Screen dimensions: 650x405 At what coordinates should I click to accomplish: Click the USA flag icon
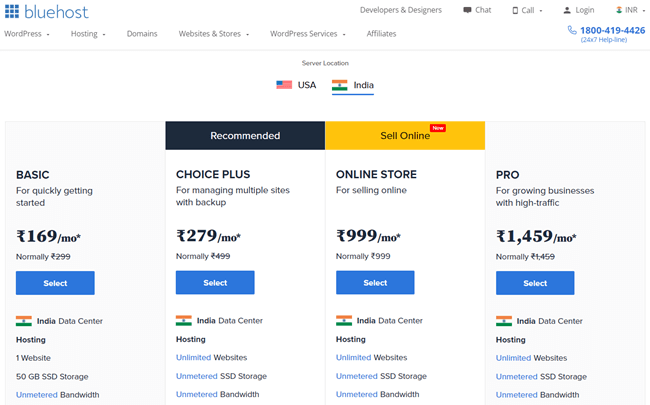pyautogui.click(x=284, y=85)
